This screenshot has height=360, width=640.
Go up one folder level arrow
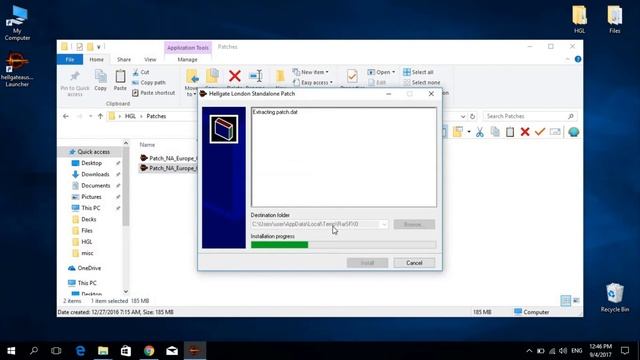pos(100,116)
